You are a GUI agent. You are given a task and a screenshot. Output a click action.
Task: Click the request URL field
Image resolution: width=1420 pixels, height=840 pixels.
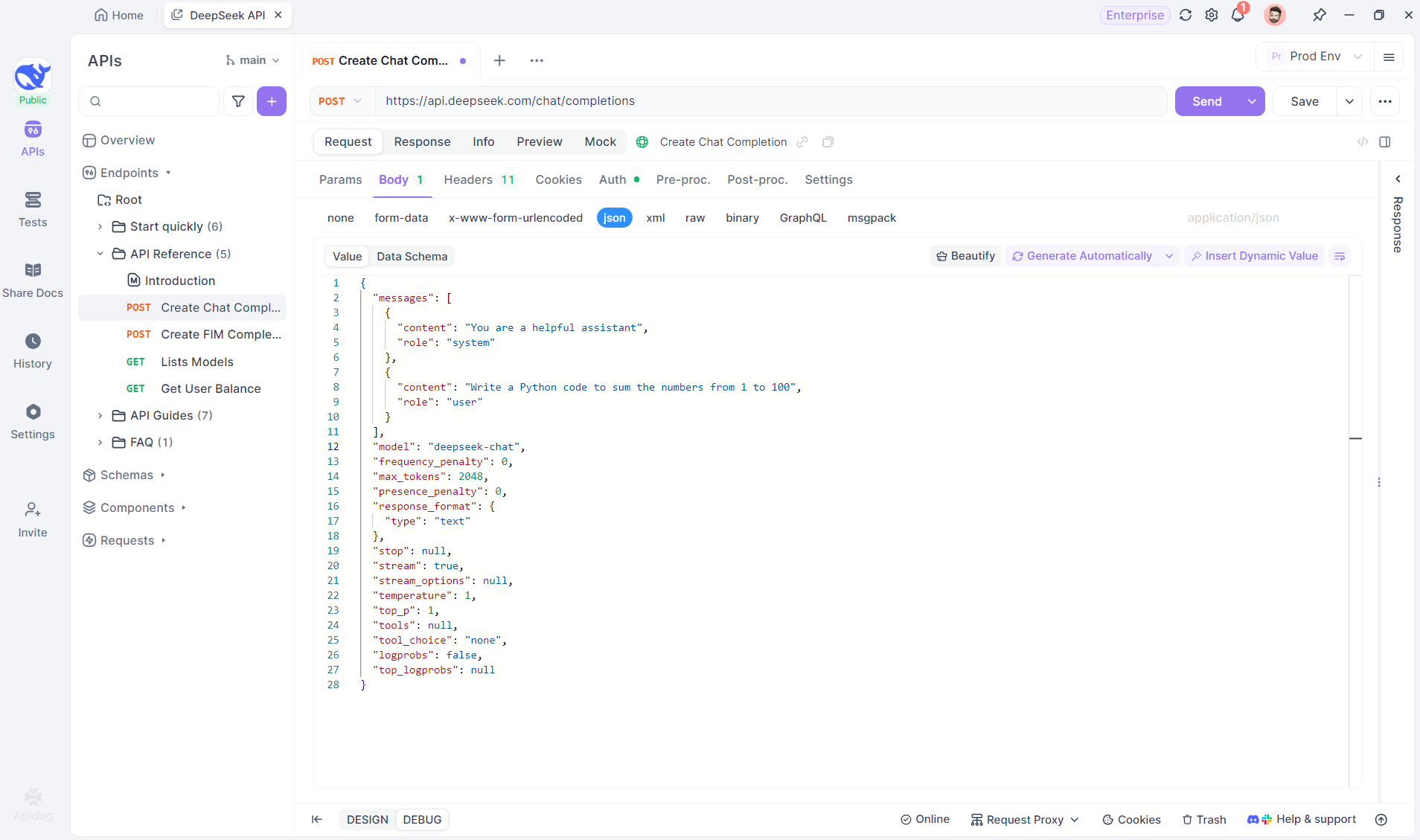(x=771, y=101)
